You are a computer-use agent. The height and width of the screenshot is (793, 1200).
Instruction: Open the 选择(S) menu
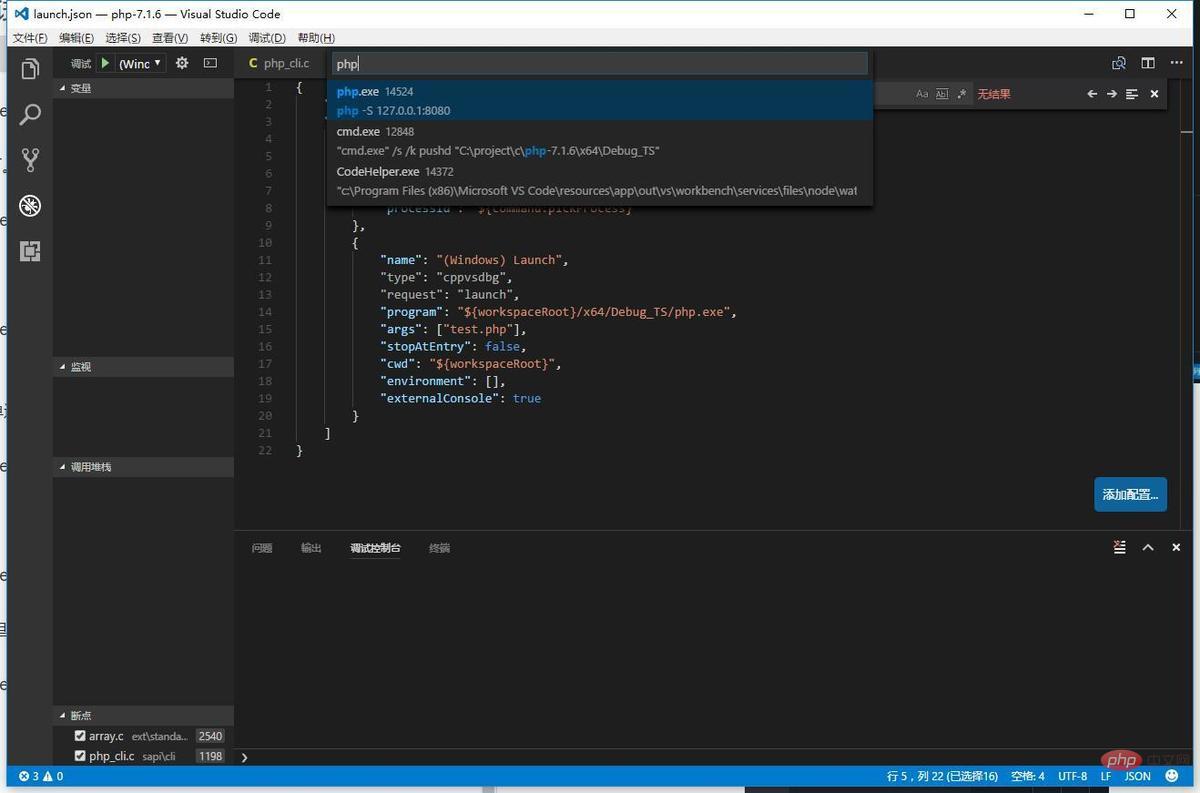coord(123,38)
